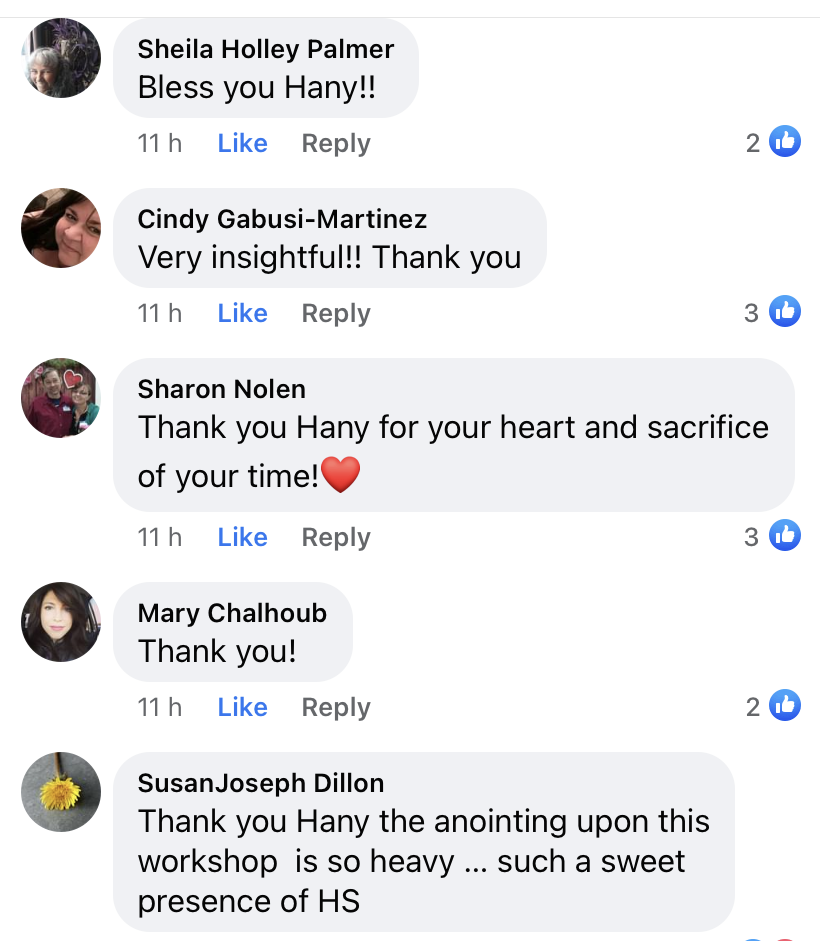The width and height of the screenshot is (820, 941).
Task: Open Sharon Nolen's profile picture
Action: [61, 398]
